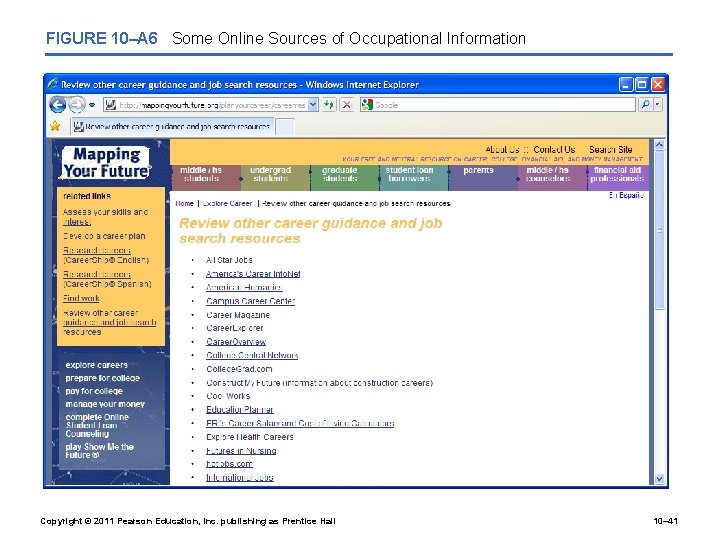Open prepare for college in sidebar menu
This screenshot has height=540, width=720.
coord(102,378)
